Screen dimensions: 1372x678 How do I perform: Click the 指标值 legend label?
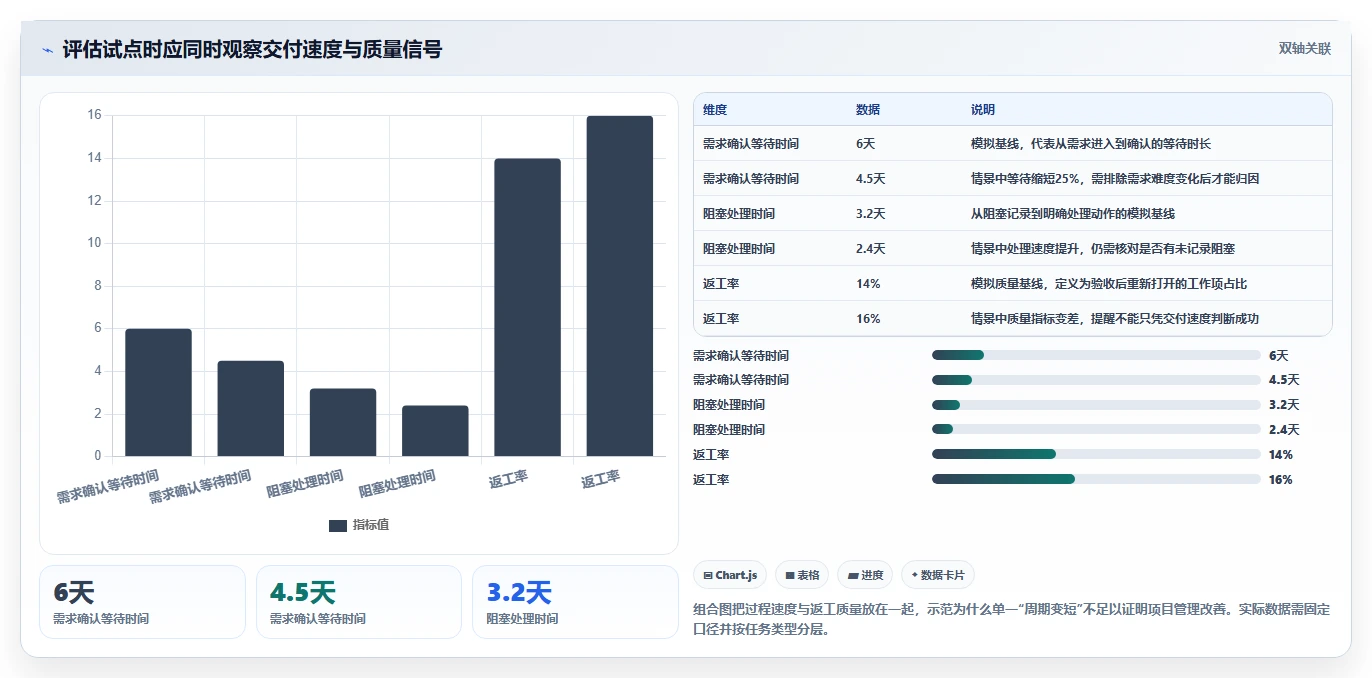[371, 525]
